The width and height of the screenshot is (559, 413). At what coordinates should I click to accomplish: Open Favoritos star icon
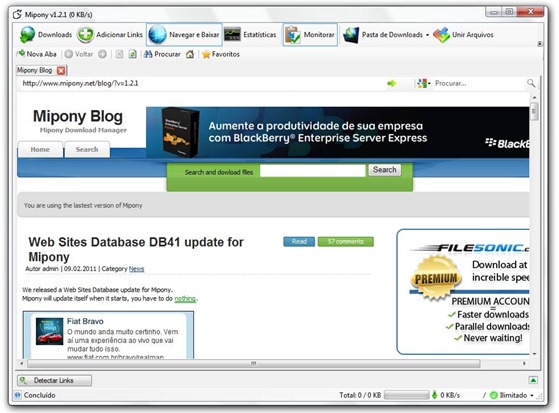(x=206, y=54)
